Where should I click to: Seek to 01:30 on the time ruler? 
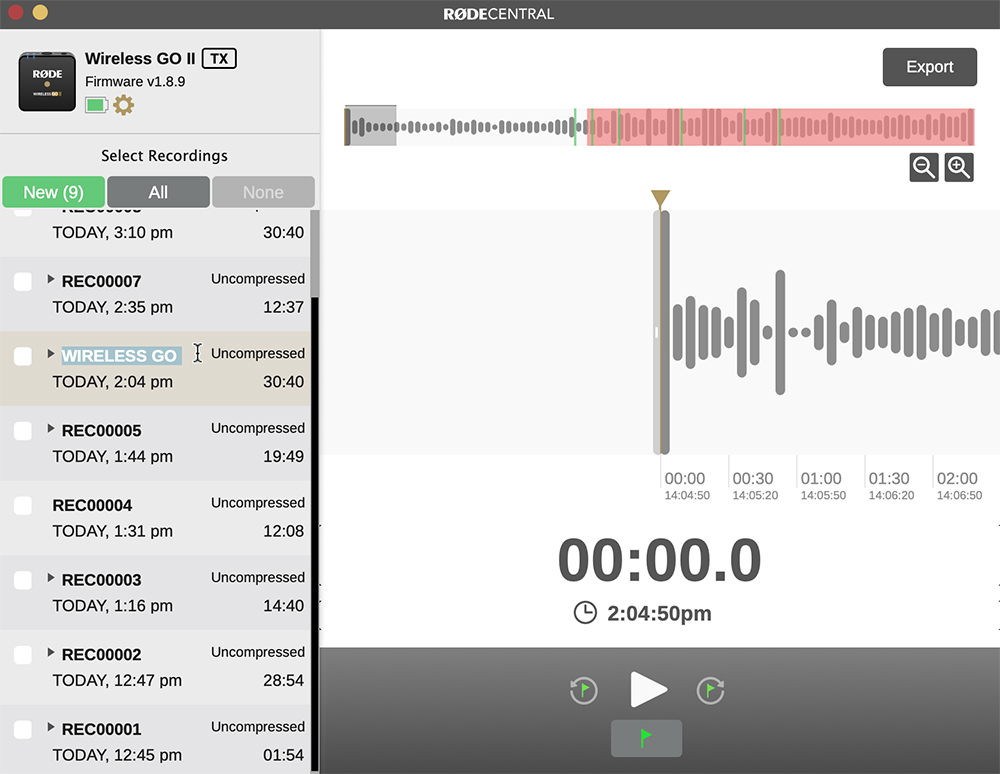pyautogui.click(x=889, y=479)
